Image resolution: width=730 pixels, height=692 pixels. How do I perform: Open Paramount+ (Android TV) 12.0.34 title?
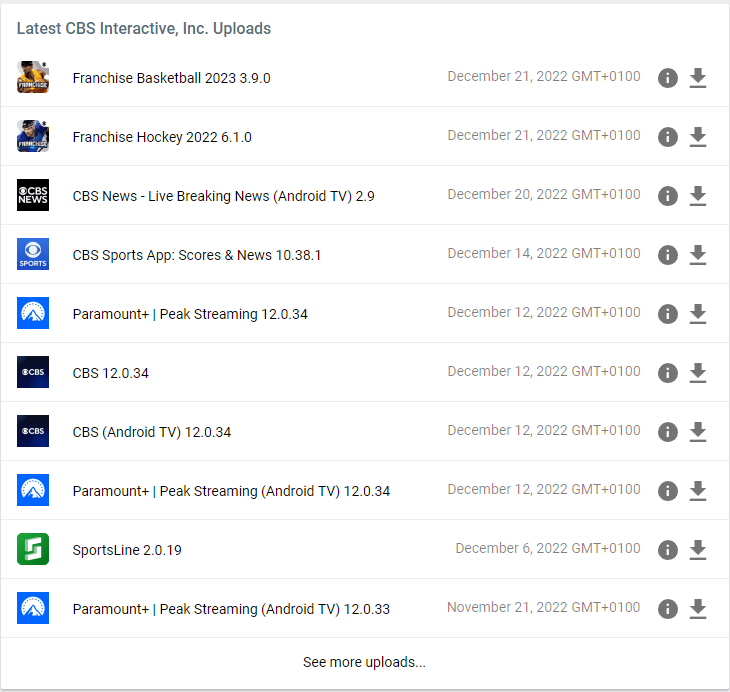[x=231, y=491]
